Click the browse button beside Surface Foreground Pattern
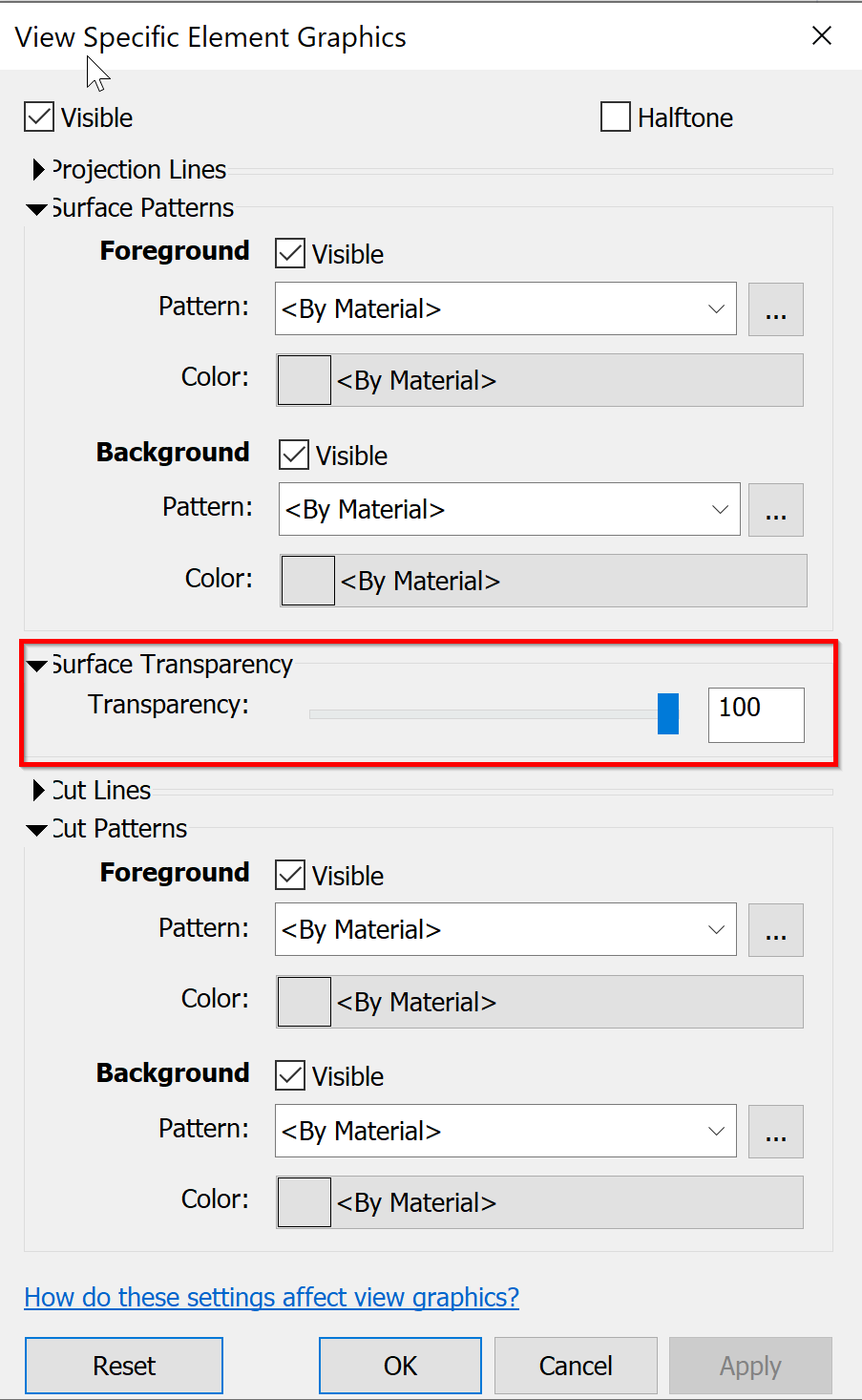Screen dimensions: 862x1400 point(775,308)
